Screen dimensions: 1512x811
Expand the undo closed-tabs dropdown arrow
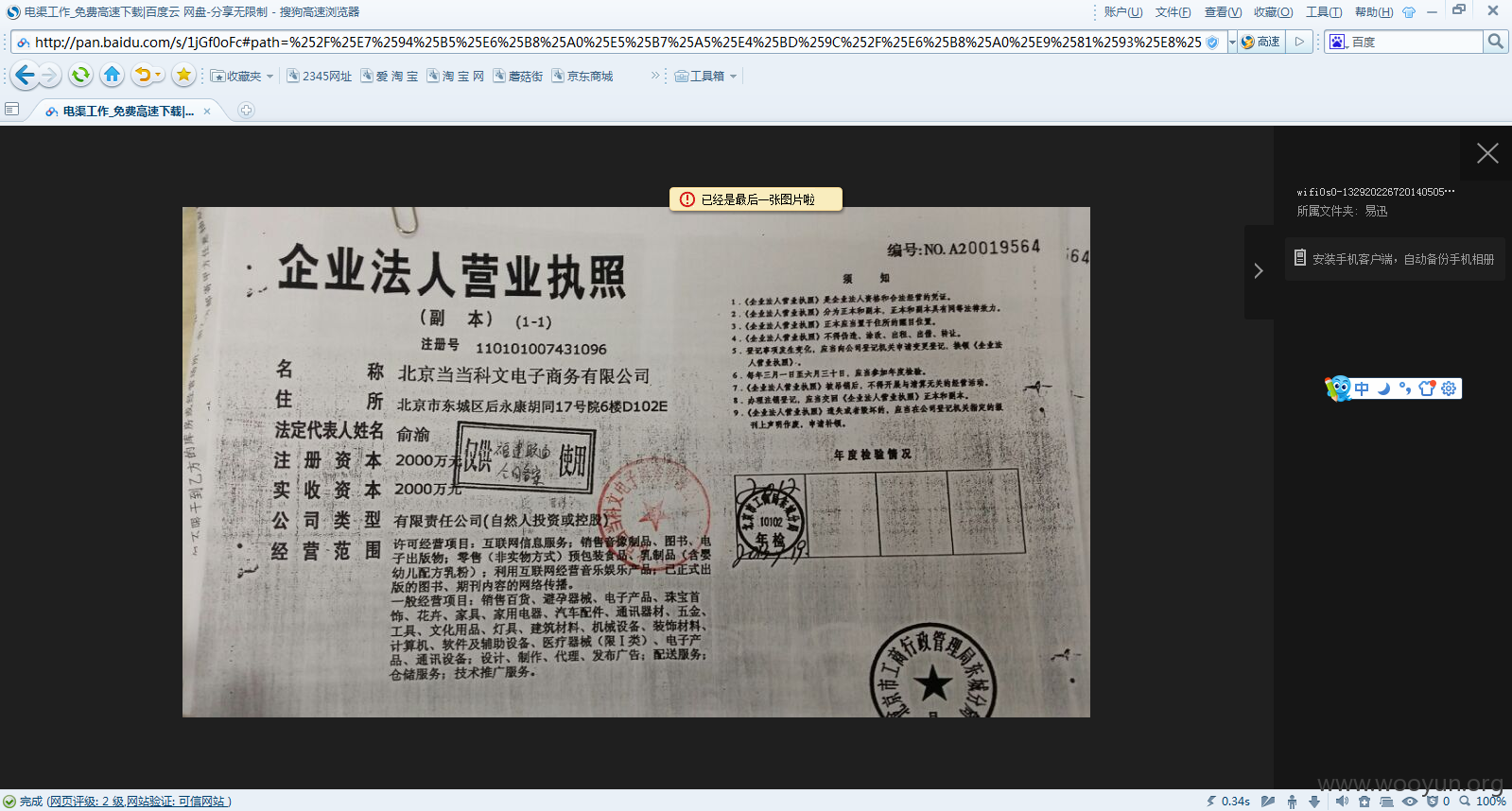(158, 76)
